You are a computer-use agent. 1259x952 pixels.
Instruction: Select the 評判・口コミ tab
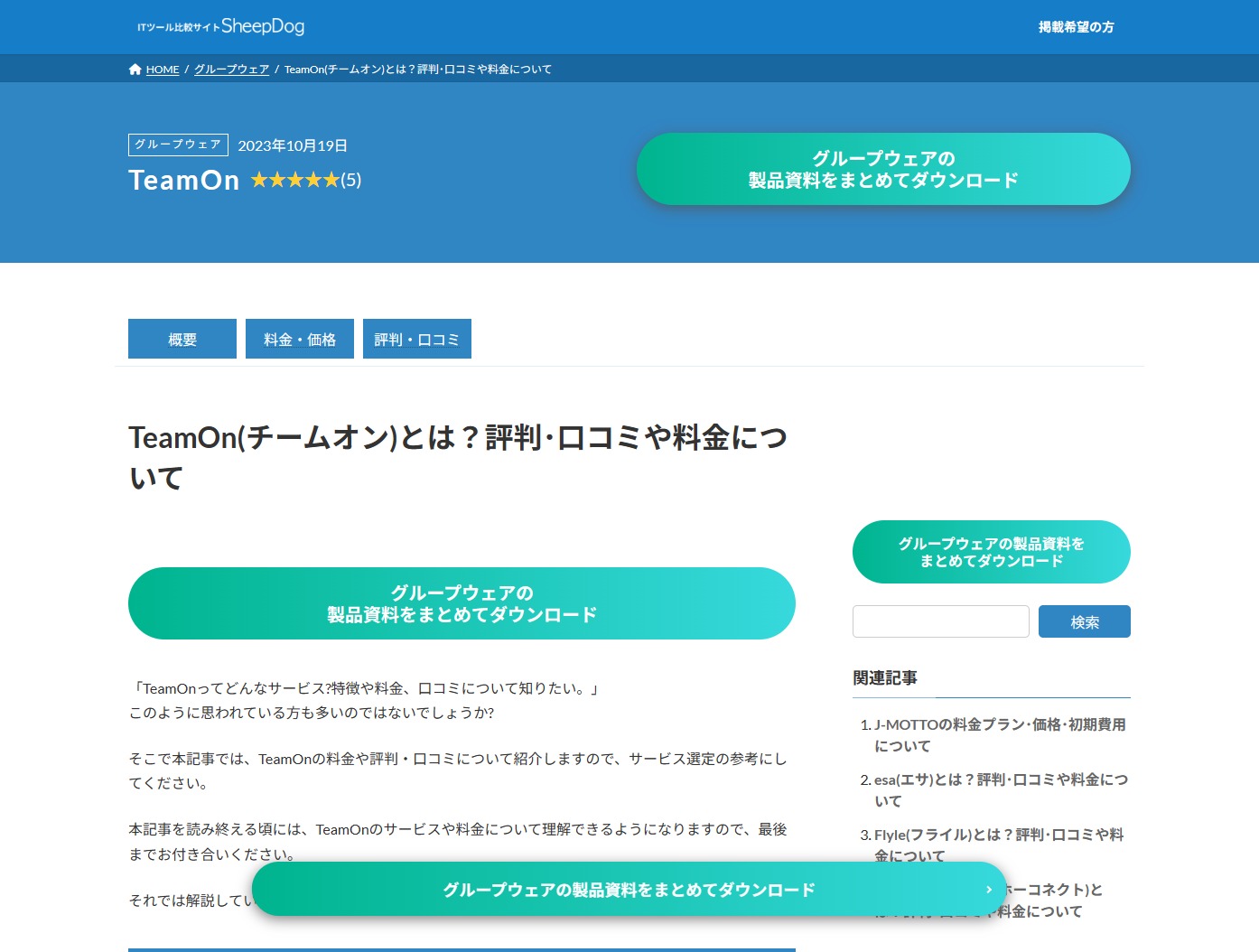pos(417,340)
